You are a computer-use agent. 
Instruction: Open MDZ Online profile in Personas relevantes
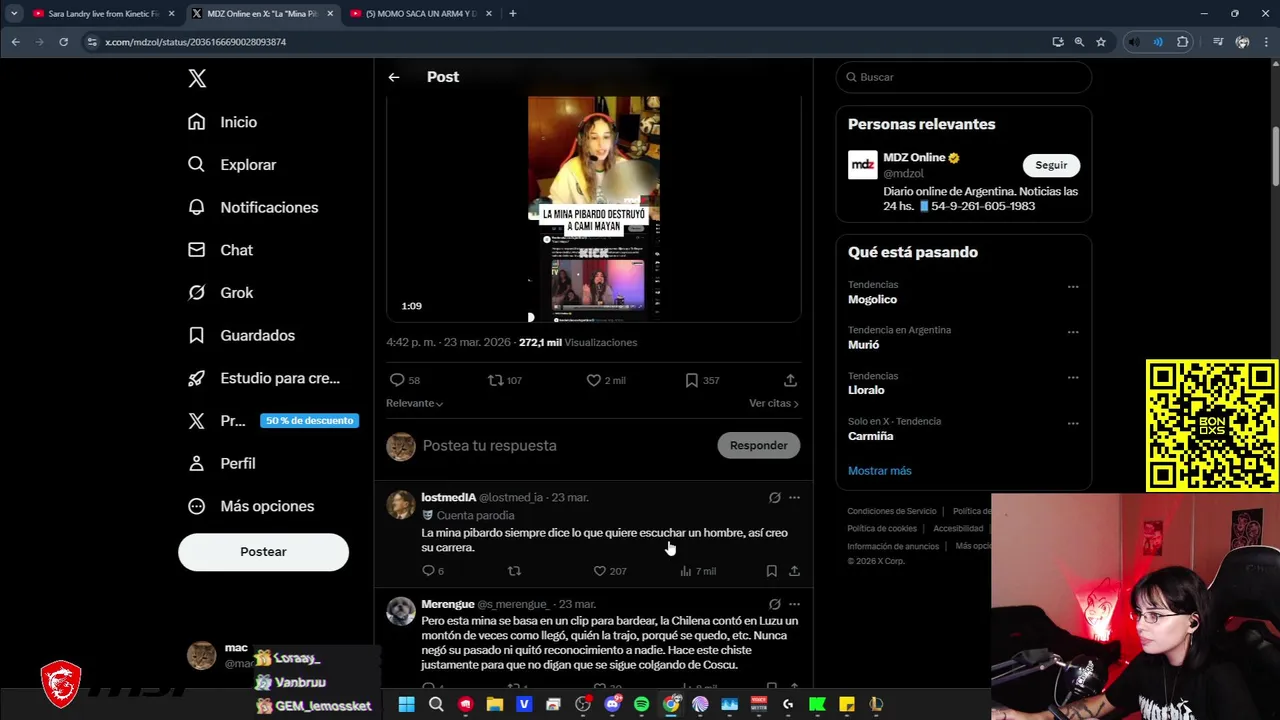pyautogui.click(x=914, y=158)
